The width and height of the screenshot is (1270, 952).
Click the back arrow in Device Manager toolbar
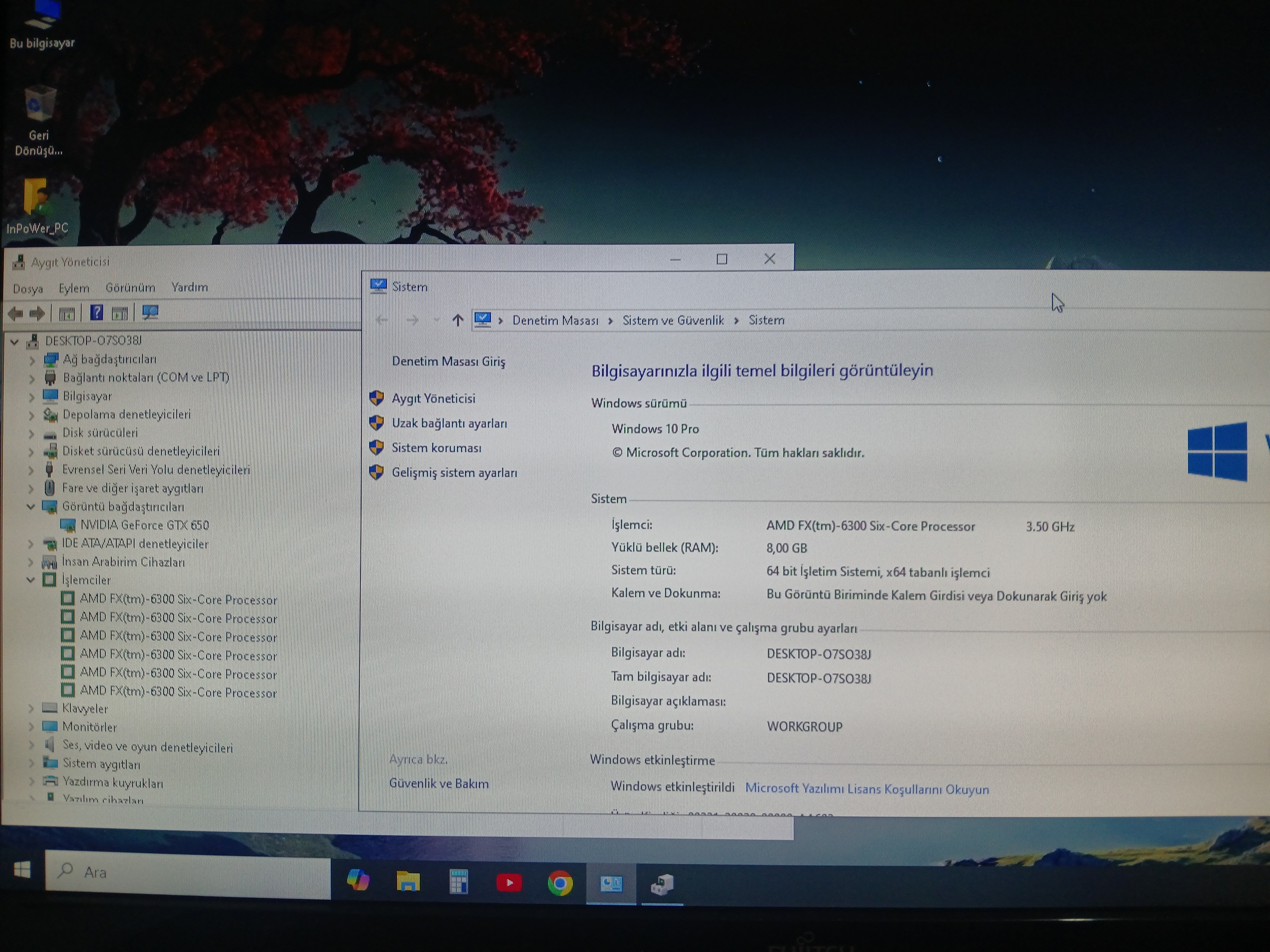pos(16,313)
